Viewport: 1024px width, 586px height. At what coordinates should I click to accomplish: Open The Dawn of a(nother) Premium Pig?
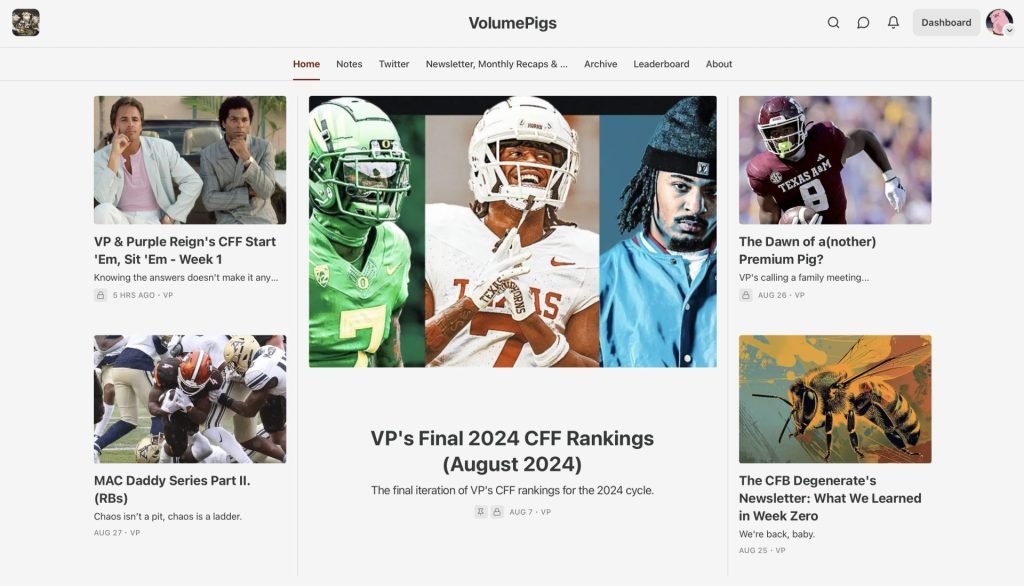(x=807, y=250)
